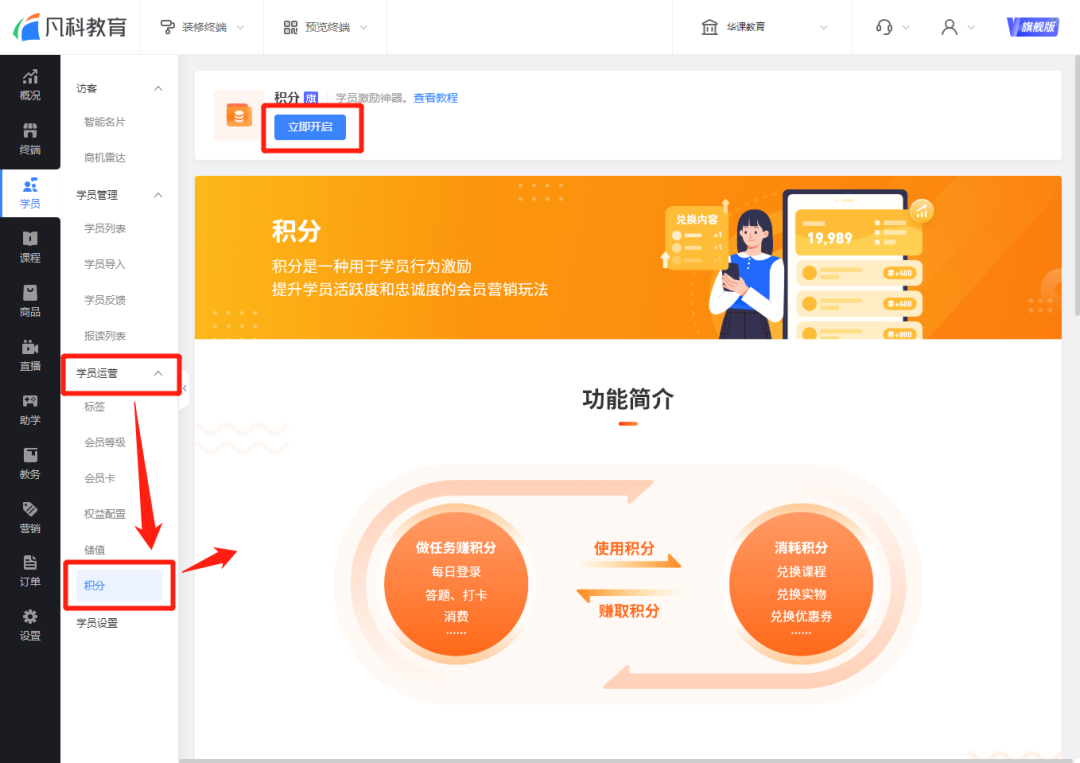
Task: Select the 课程 (Courses) sidebar icon
Action: point(30,248)
